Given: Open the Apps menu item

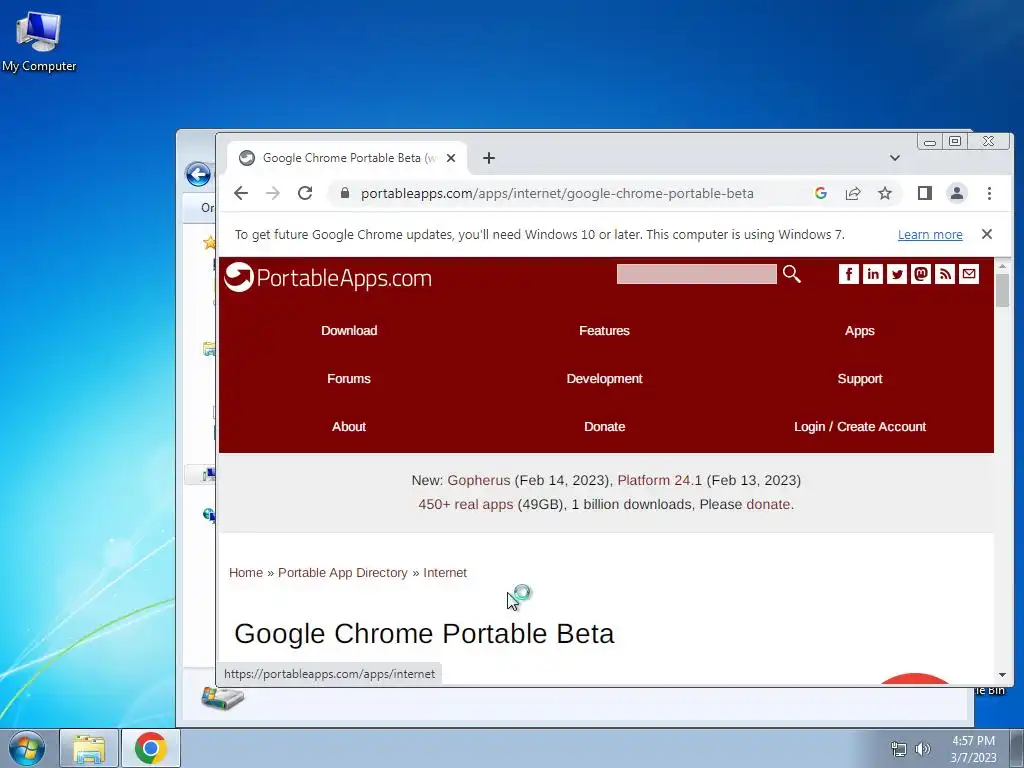Looking at the screenshot, I should 859,330.
